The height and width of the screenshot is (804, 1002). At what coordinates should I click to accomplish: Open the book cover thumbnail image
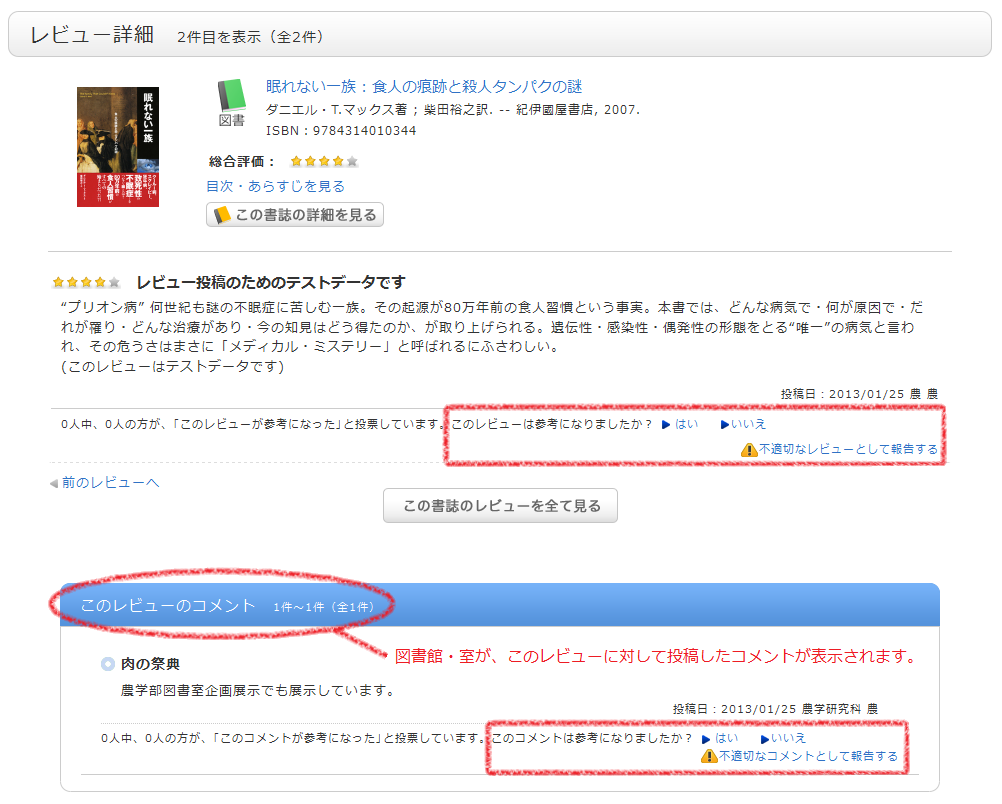[118, 146]
